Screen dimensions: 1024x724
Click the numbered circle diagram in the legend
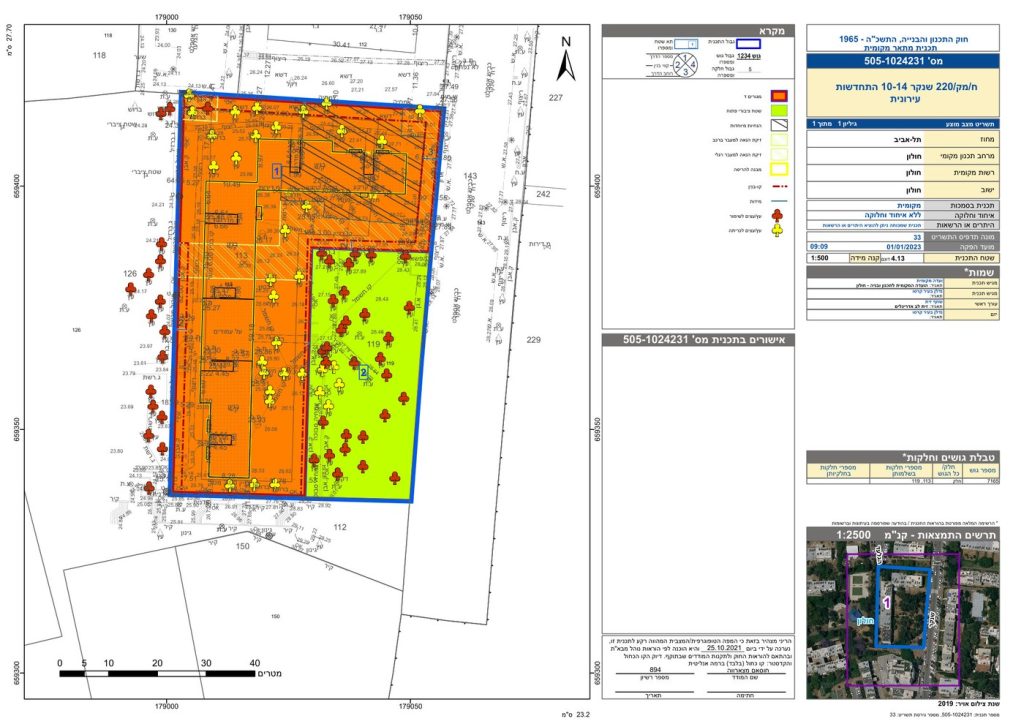point(686,66)
